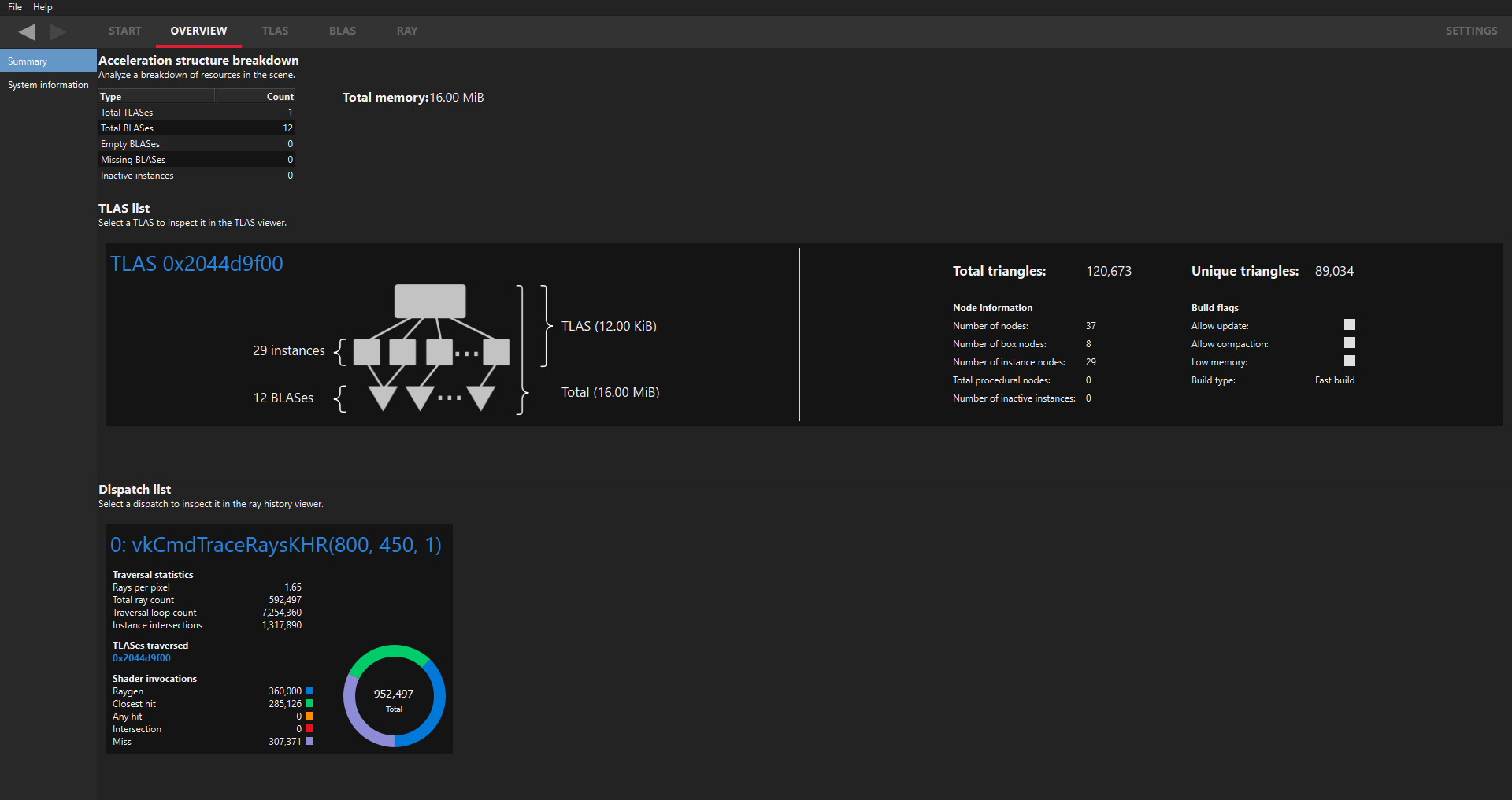Open the vkCmdTraceRaysKHR dispatch link
This screenshot has width=1512, height=800.
pos(276,545)
